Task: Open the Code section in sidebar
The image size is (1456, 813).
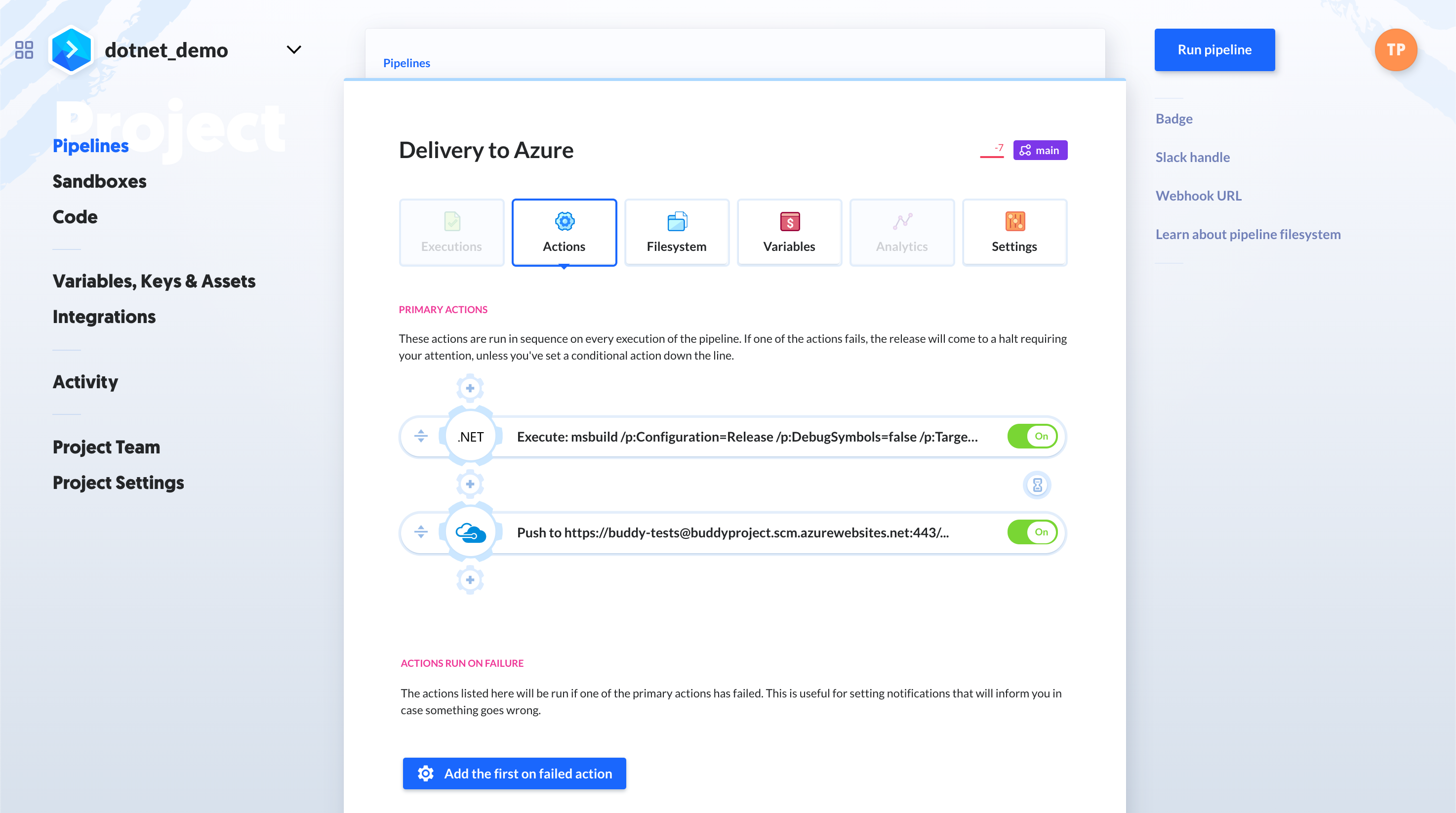Action: [x=75, y=217]
